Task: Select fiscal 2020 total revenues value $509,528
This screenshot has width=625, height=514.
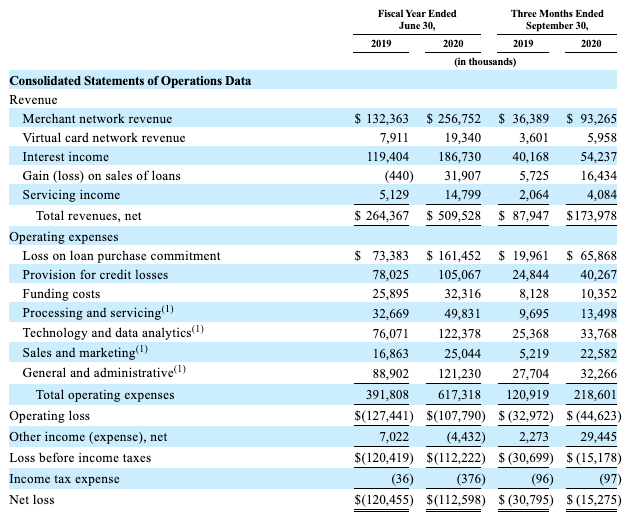Action: tap(454, 216)
